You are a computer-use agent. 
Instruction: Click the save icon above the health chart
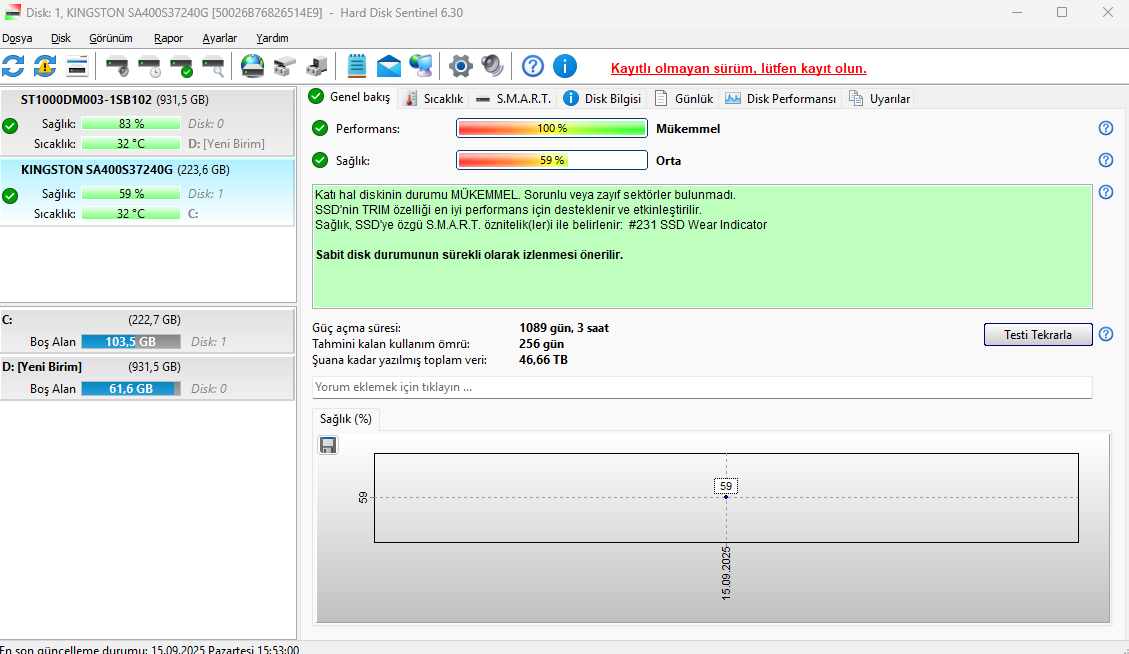pos(328,445)
